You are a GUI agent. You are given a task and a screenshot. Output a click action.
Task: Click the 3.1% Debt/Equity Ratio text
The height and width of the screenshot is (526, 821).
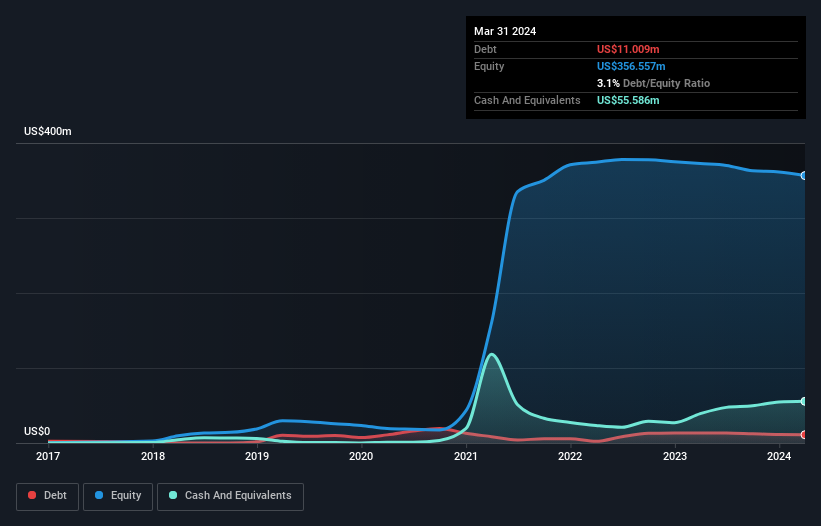click(653, 83)
